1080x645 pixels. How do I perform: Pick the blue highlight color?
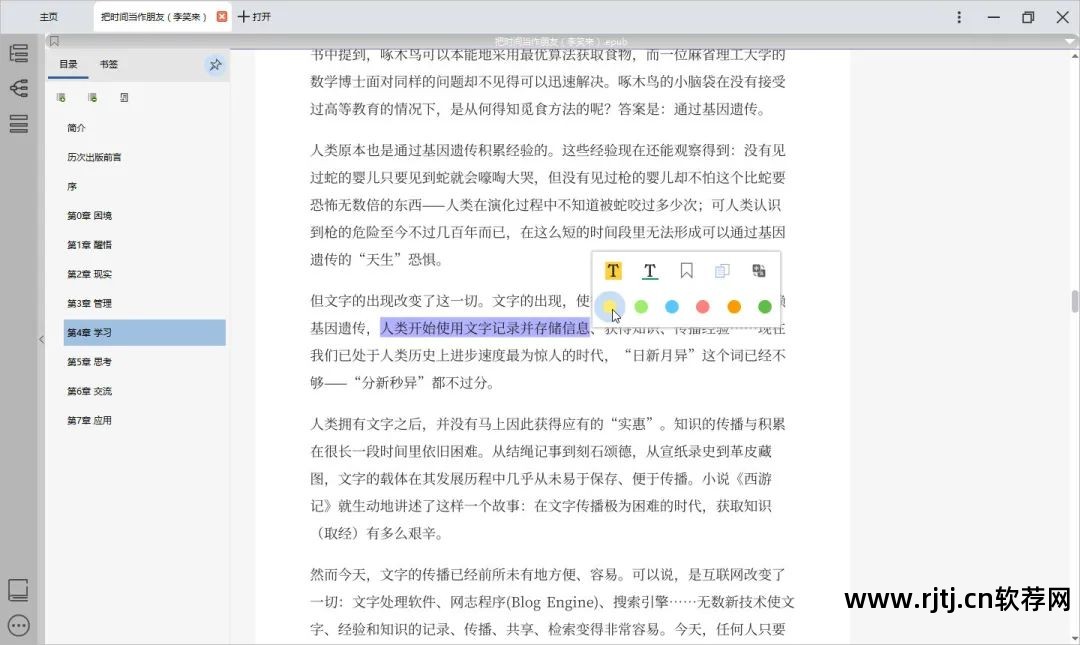click(672, 307)
